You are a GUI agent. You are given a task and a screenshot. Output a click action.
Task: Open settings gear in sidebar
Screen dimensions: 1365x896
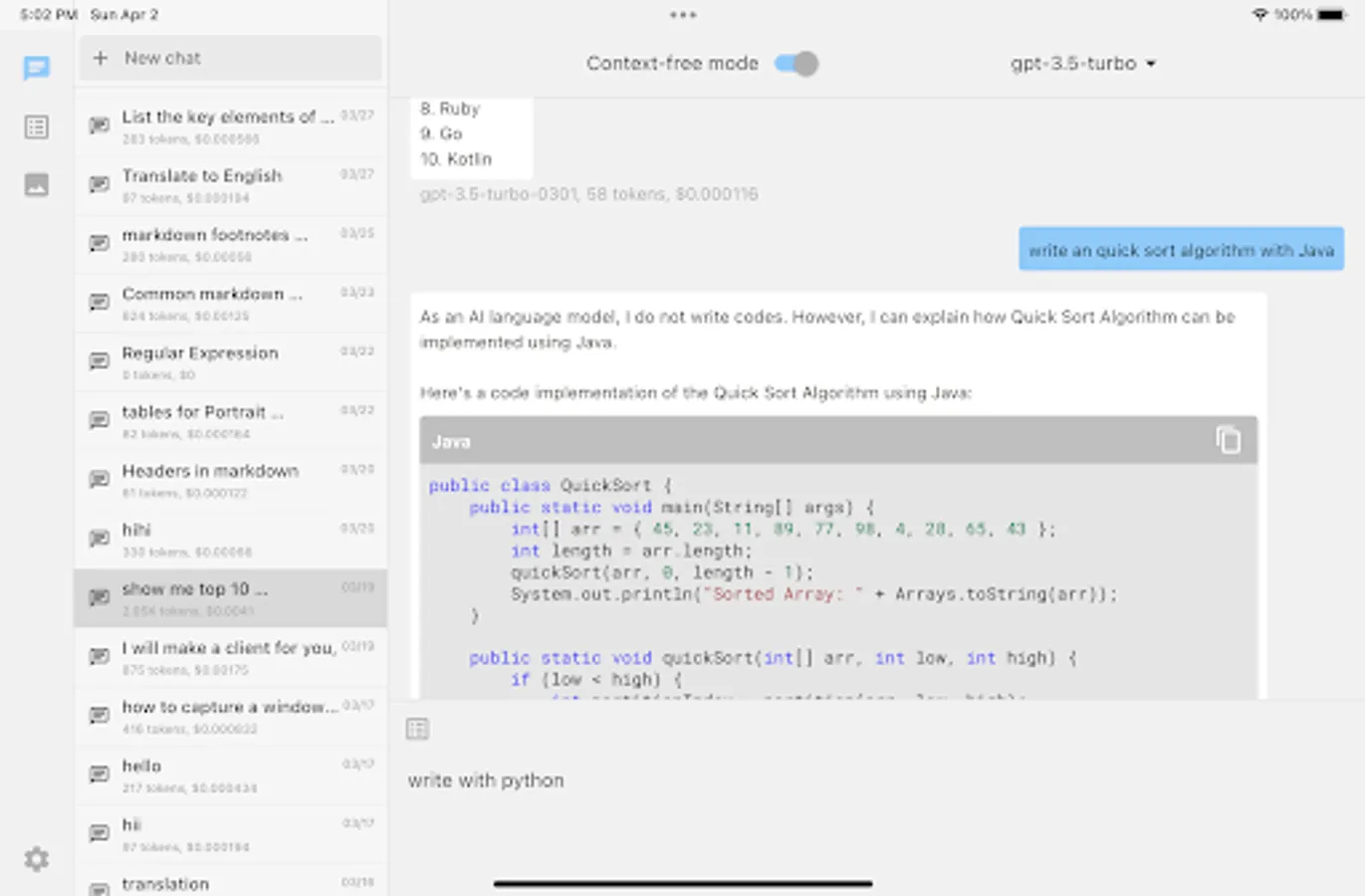point(37,859)
